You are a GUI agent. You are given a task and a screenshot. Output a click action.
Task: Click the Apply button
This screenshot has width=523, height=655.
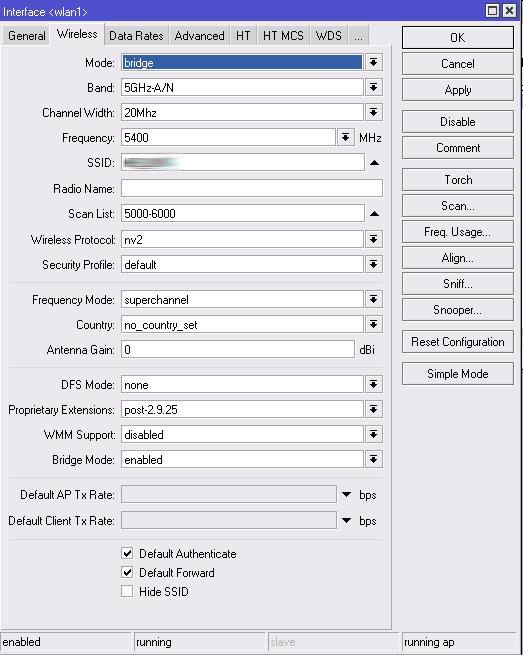coord(458,90)
